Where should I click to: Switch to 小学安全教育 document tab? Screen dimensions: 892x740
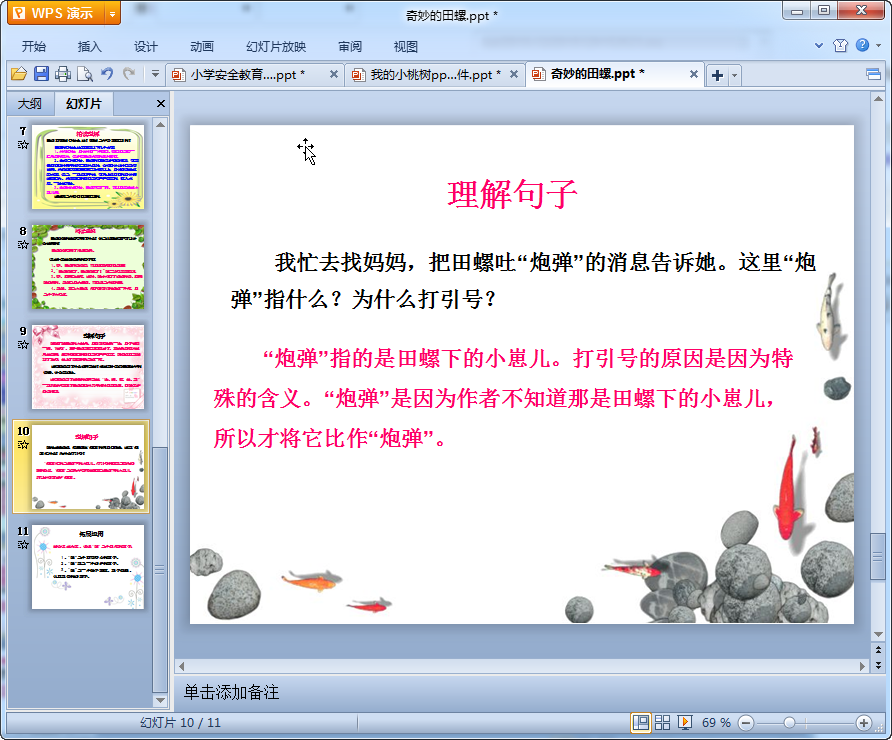247,75
